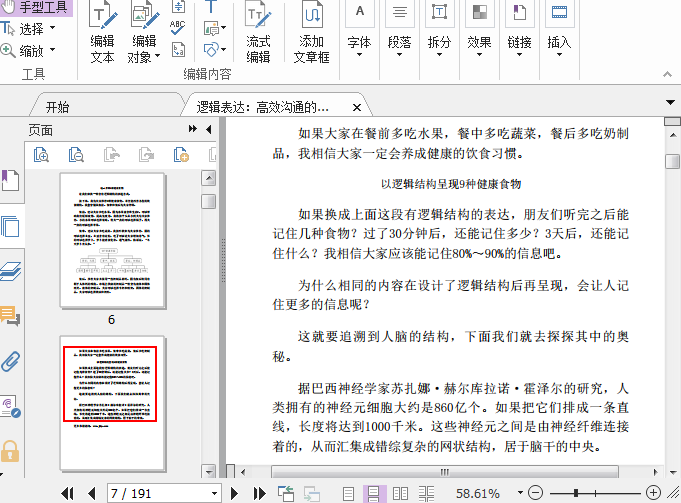
Task: Click the zoom slider handle
Action: 576,493
